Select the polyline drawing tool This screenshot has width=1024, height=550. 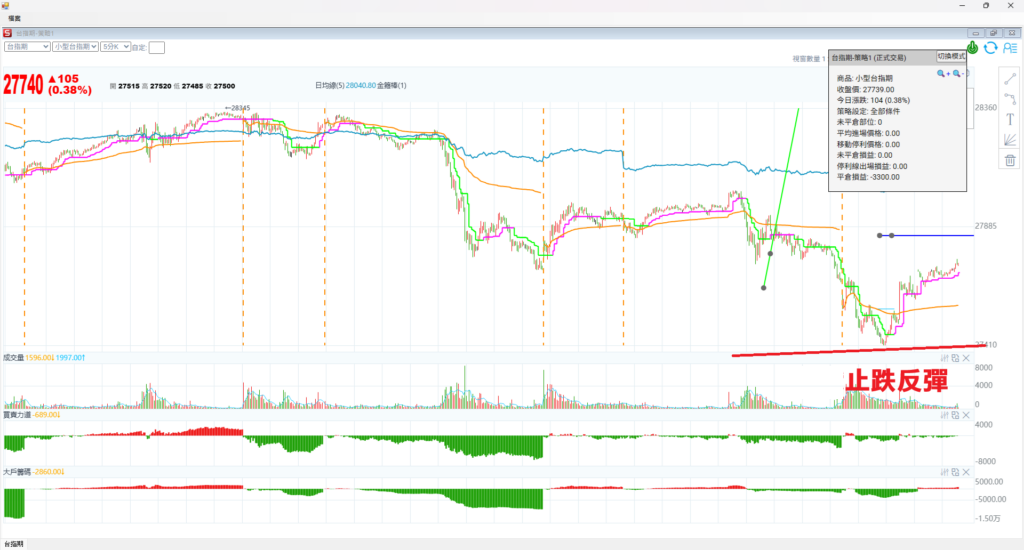pyautogui.click(x=1010, y=99)
